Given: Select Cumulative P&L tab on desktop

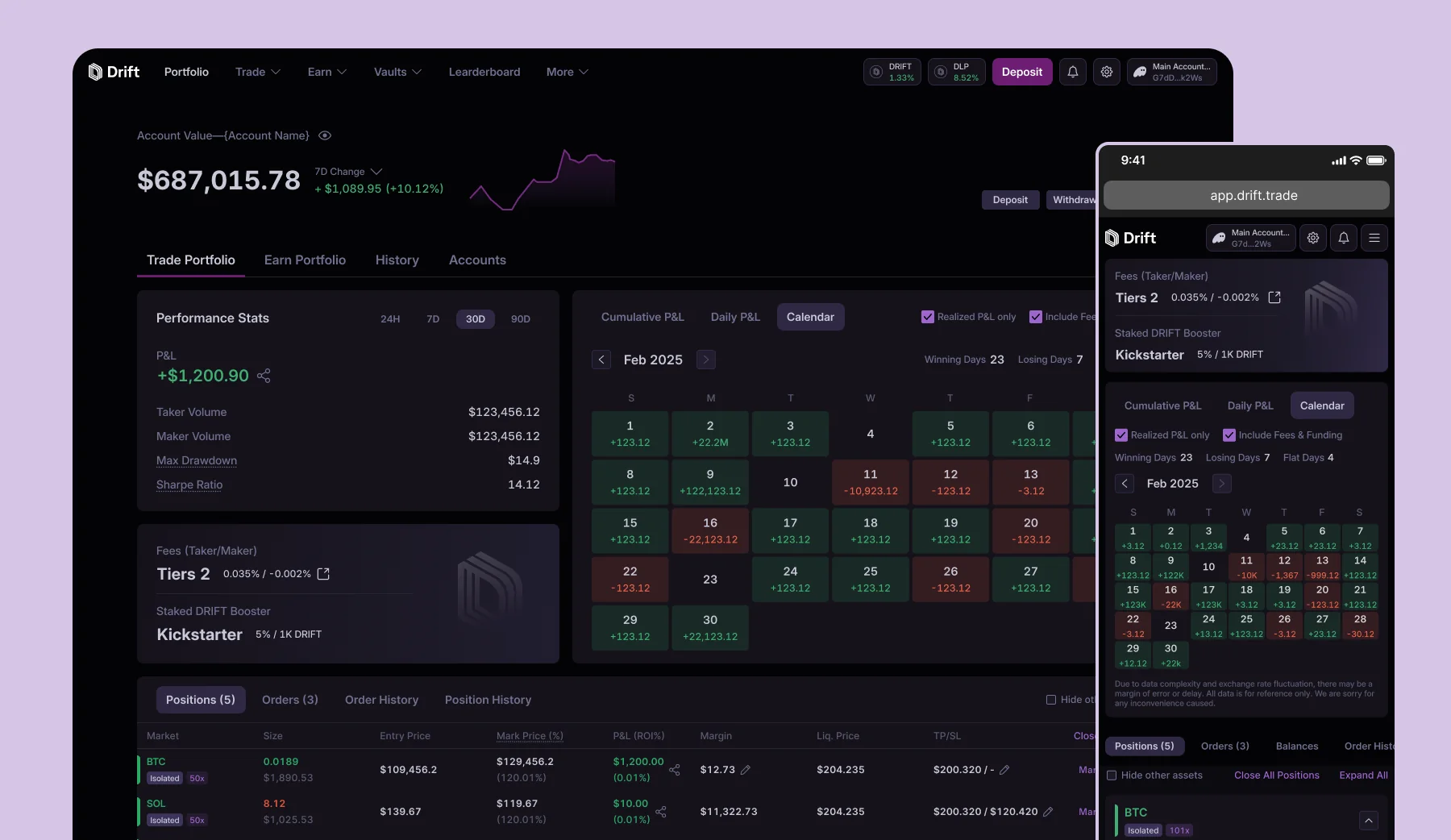Looking at the screenshot, I should [x=642, y=318].
